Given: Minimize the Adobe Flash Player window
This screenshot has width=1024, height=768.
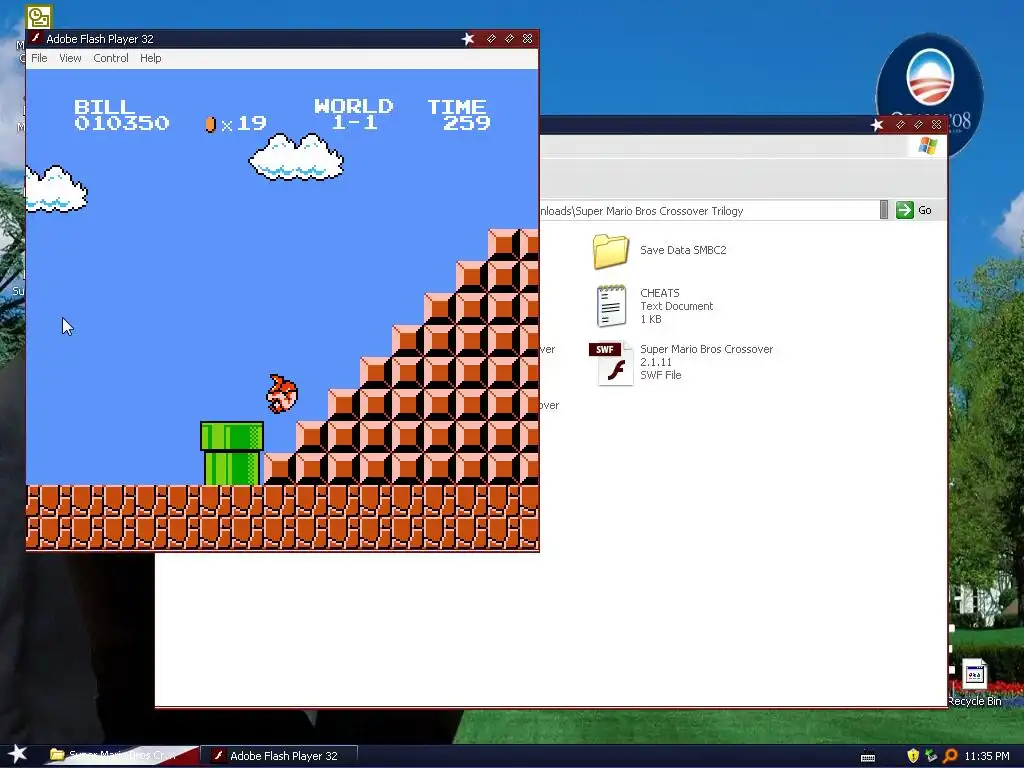Looking at the screenshot, I should (491, 39).
